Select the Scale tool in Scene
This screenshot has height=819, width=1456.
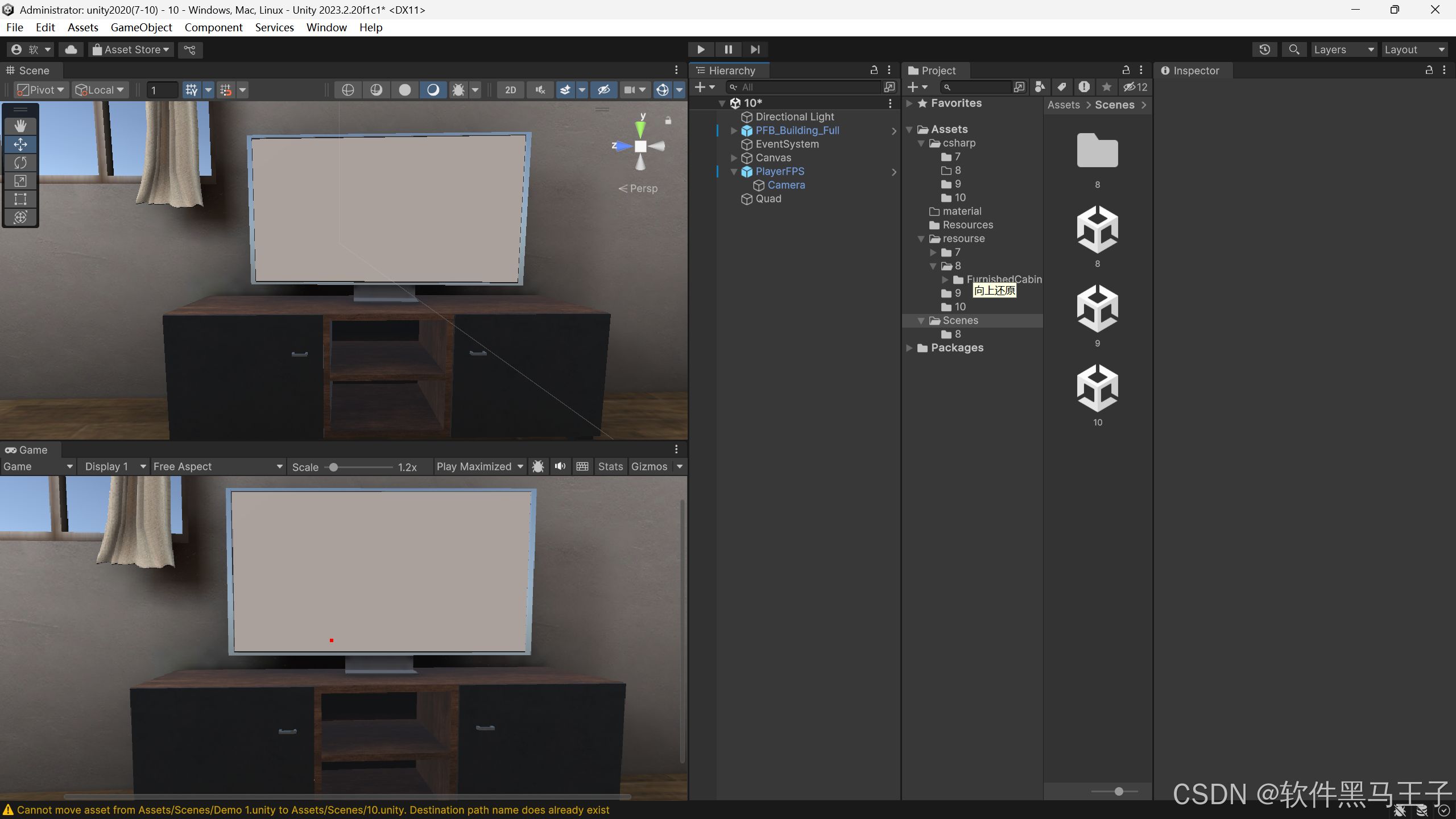20,181
